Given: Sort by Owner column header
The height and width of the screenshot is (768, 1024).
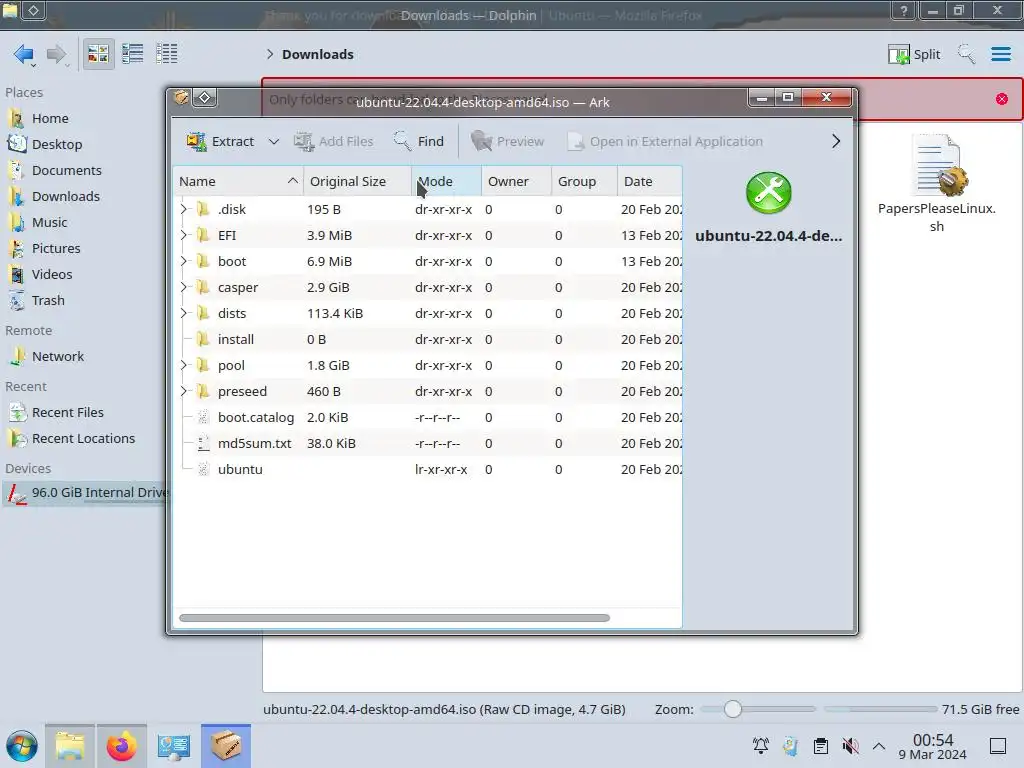Looking at the screenshot, I should click(x=516, y=182).
